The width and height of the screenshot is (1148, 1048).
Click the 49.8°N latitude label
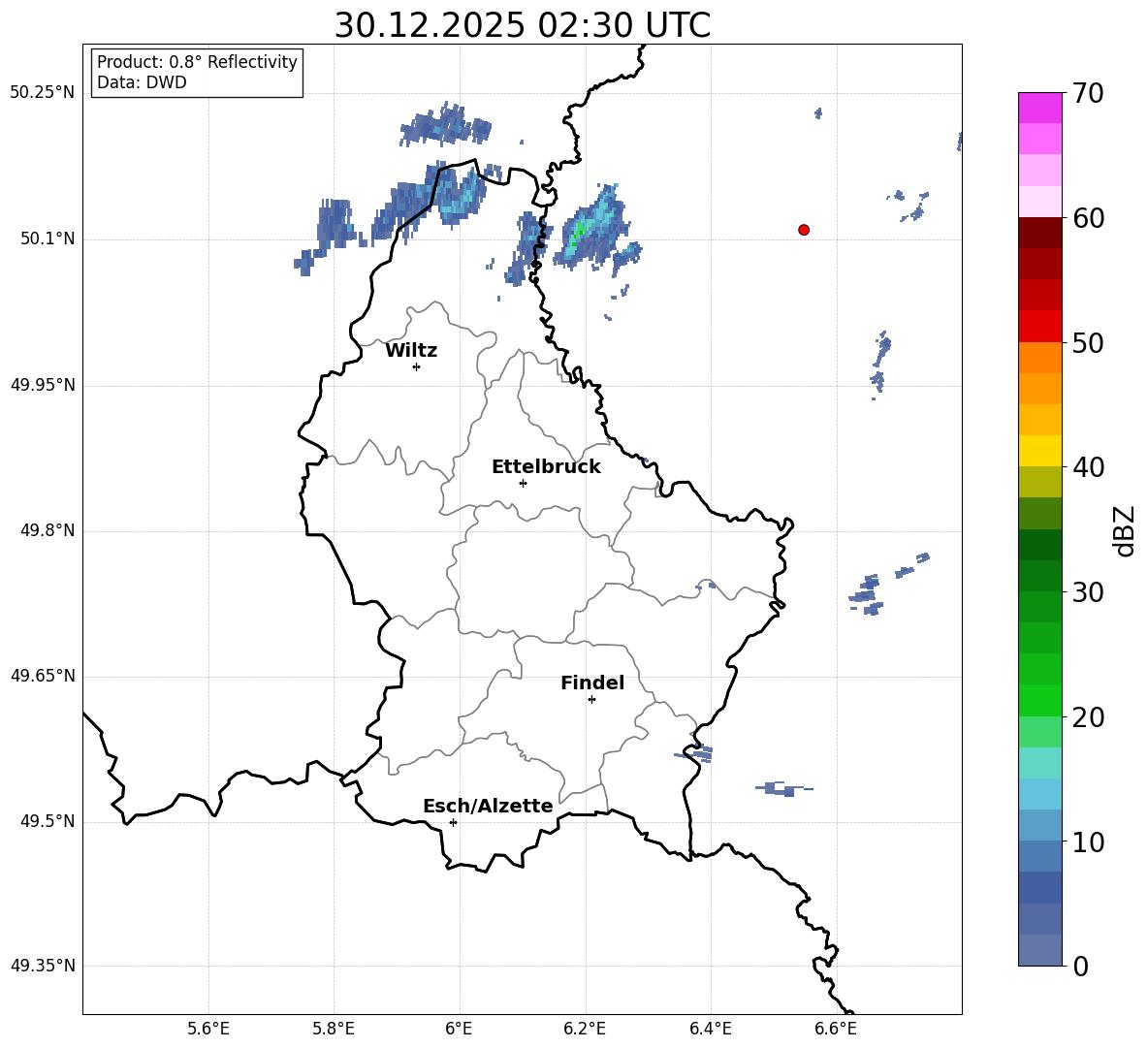click(48, 530)
